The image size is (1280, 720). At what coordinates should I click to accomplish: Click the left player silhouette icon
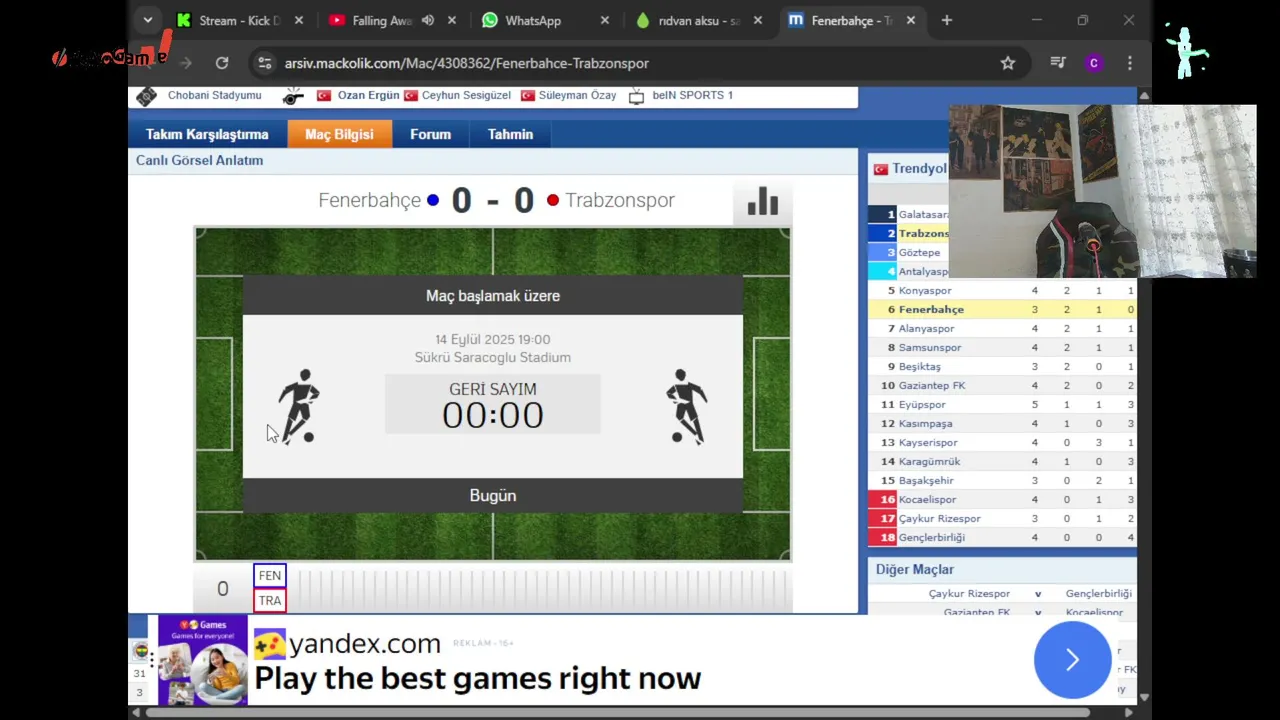point(299,406)
